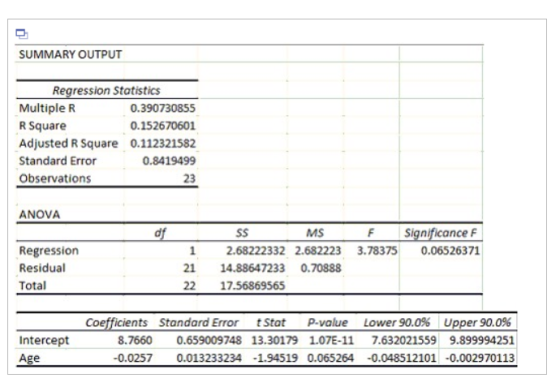Select the SUMMARY OUTPUT heading cell
This screenshot has height=391, width=560.
pyautogui.click(x=70, y=55)
